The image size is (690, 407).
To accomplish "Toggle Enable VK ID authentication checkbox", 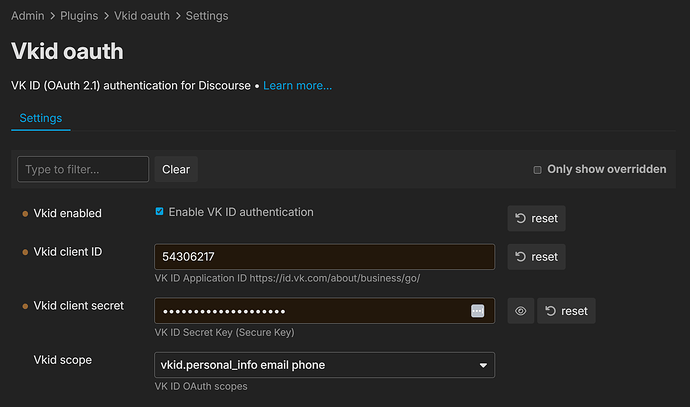I will click(159, 212).
